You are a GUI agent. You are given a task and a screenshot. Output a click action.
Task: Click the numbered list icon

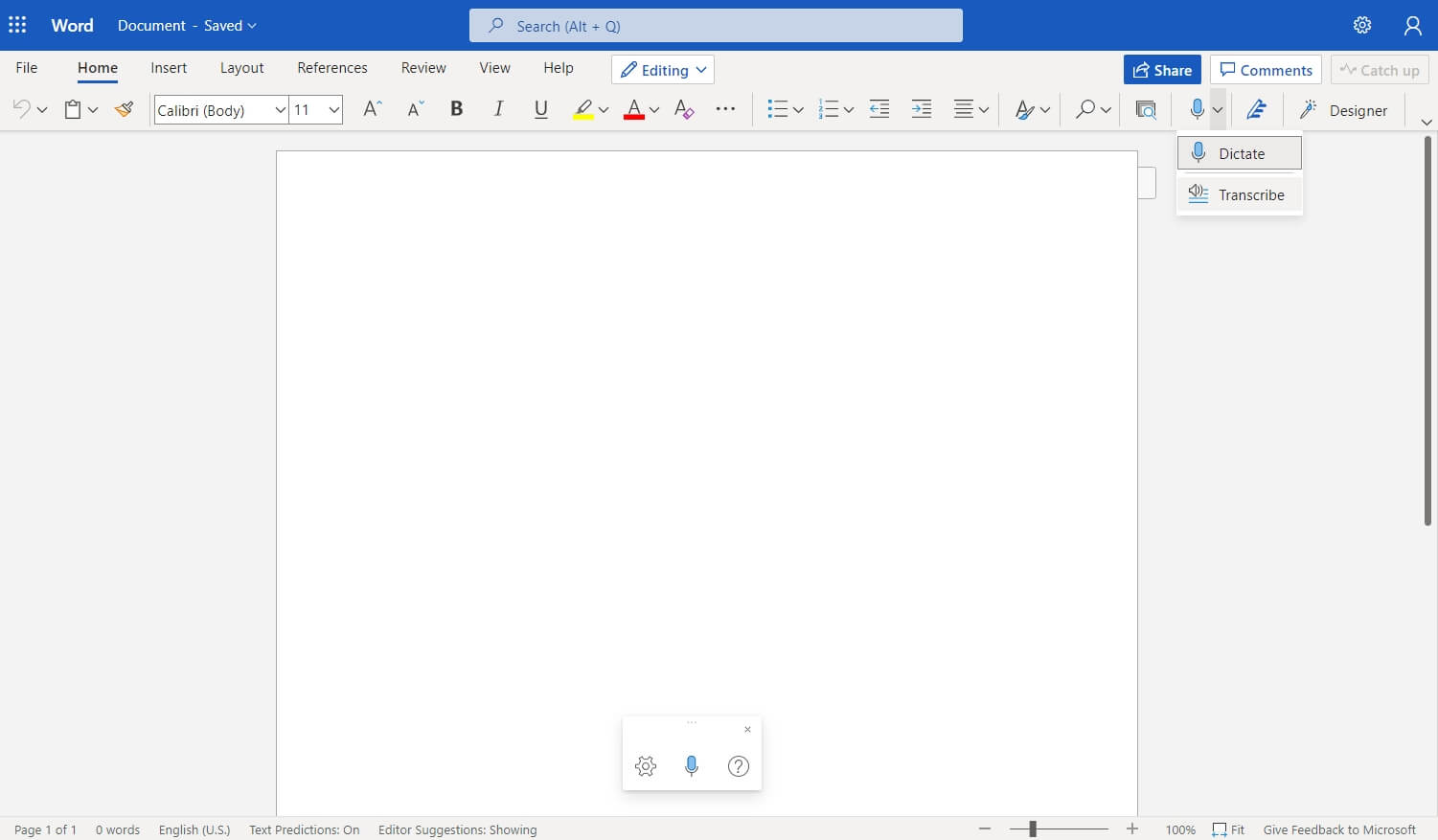coord(828,109)
